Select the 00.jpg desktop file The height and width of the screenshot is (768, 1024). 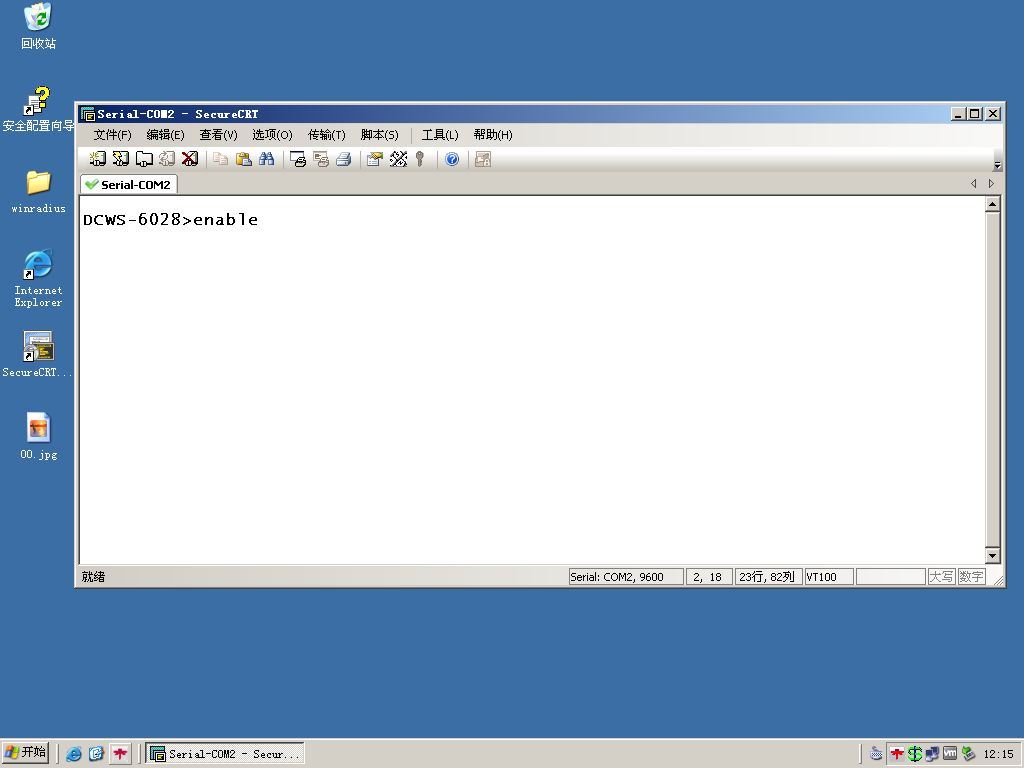tap(38, 436)
